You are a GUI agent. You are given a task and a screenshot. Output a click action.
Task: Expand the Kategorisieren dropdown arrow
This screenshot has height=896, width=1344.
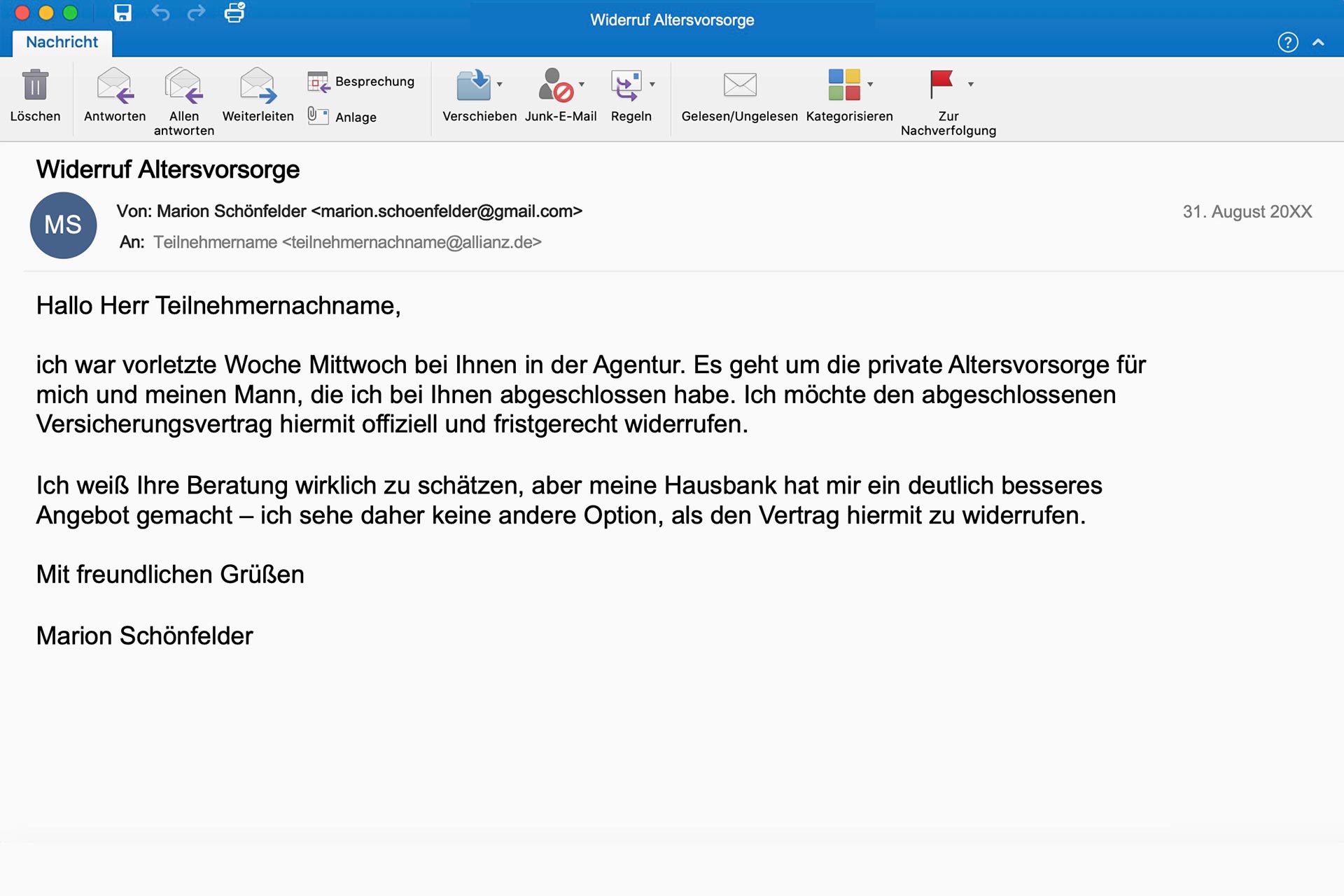[870, 85]
